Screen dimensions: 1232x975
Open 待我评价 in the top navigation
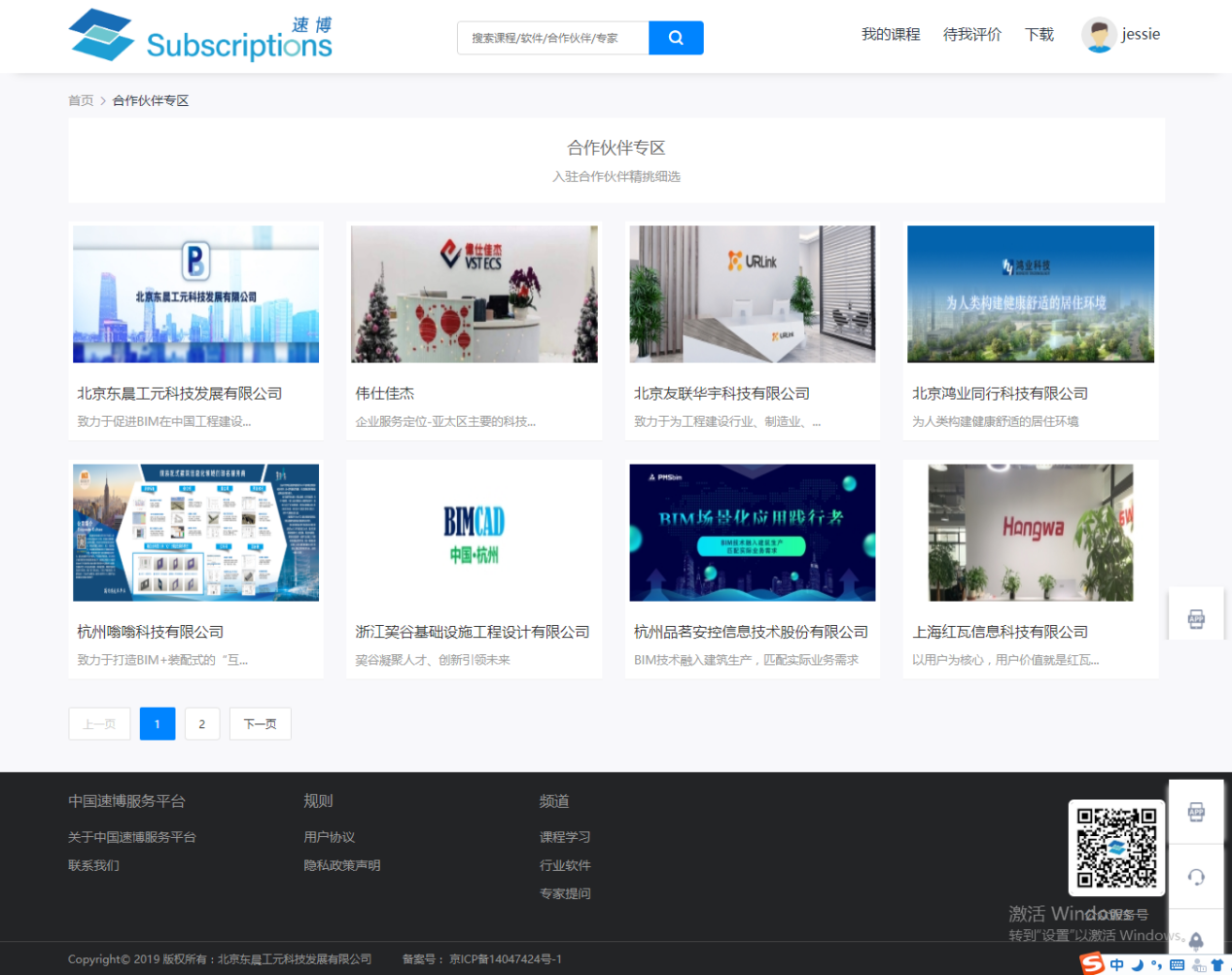click(972, 34)
